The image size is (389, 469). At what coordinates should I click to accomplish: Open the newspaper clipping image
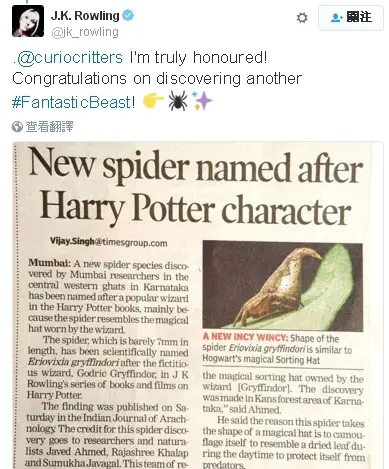point(198,305)
